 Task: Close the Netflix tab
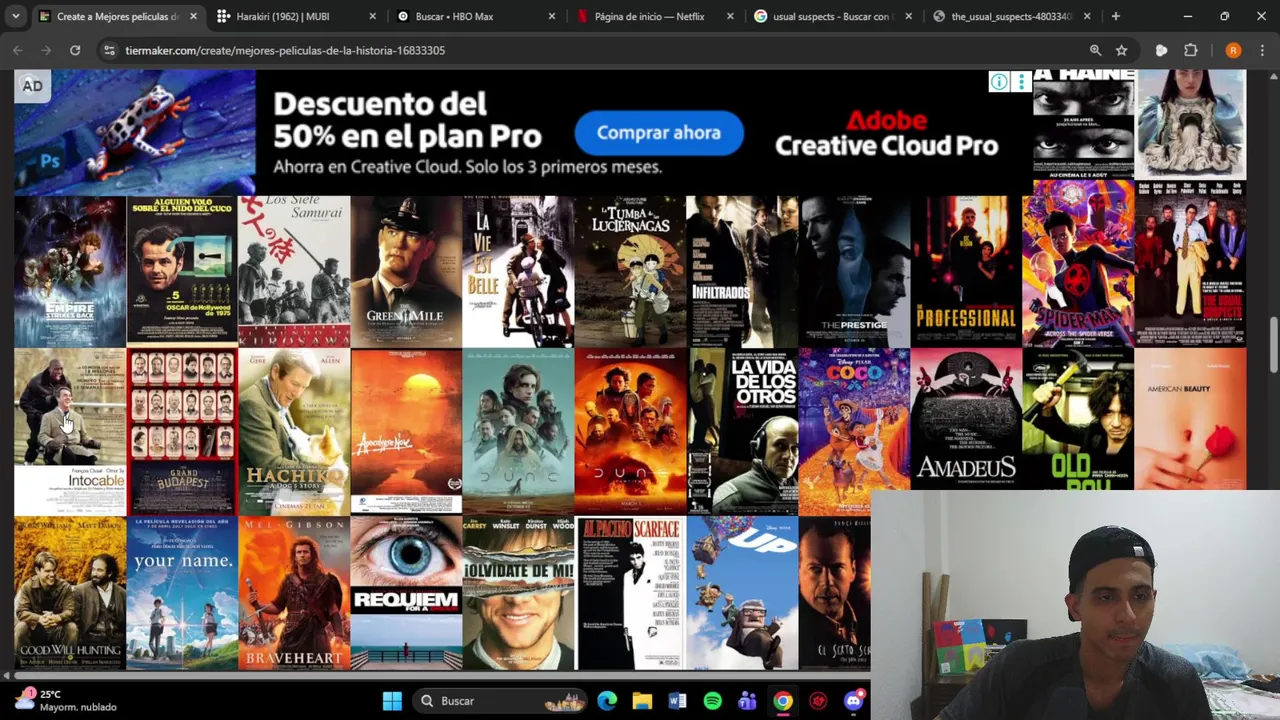(x=730, y=16)
